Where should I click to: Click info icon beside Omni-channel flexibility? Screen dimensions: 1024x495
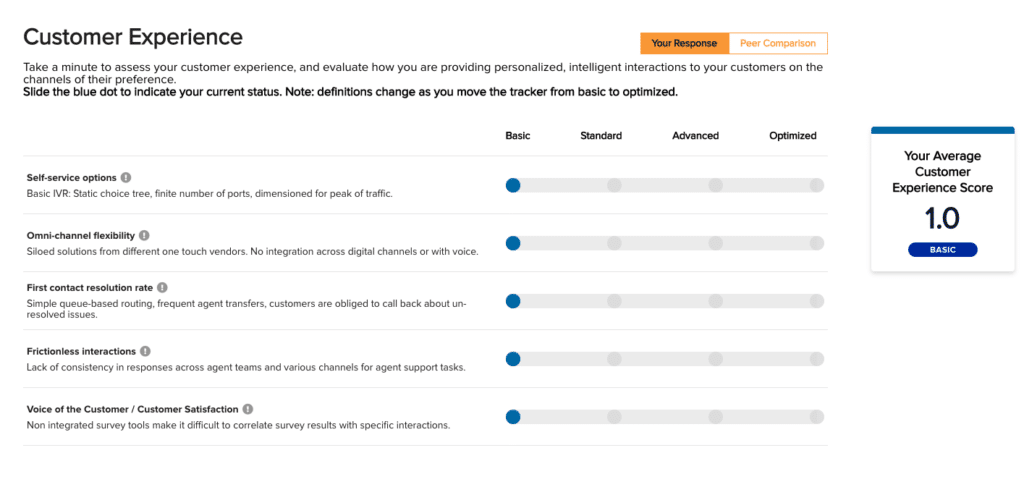pyautogui.click(x=144, y=236)
